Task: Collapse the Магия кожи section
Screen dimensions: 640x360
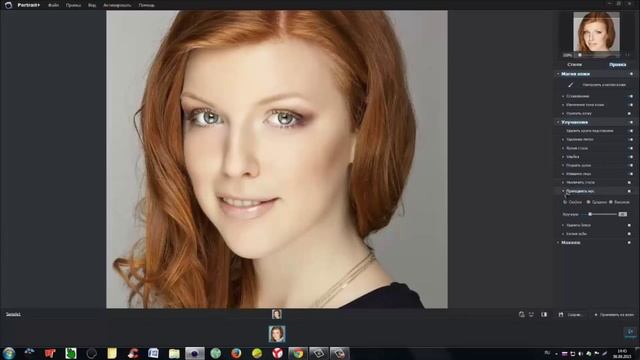Action: pos(558,74)
